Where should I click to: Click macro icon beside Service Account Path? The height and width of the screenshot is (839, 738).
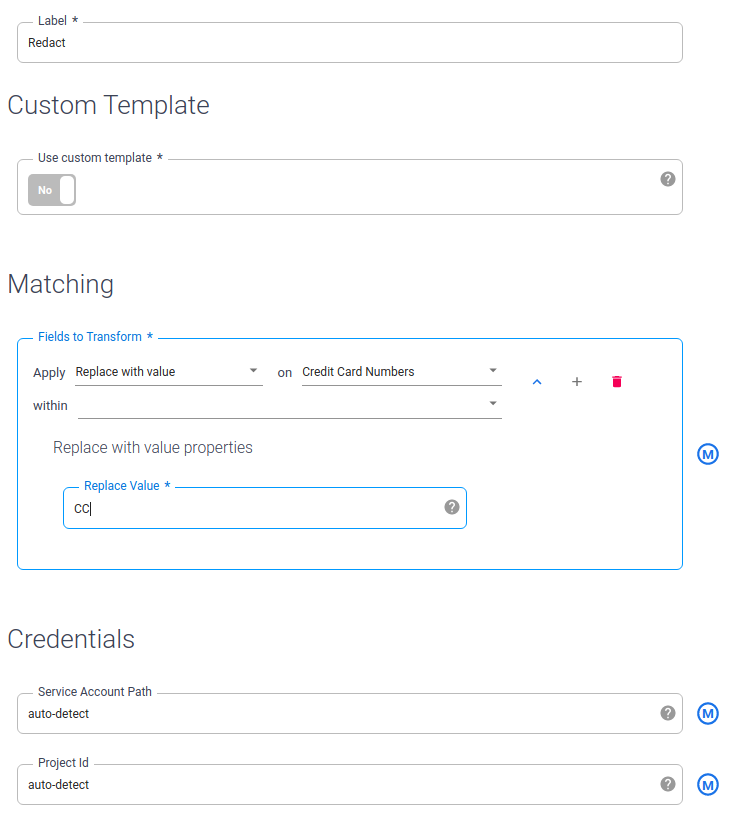point(708,713)
